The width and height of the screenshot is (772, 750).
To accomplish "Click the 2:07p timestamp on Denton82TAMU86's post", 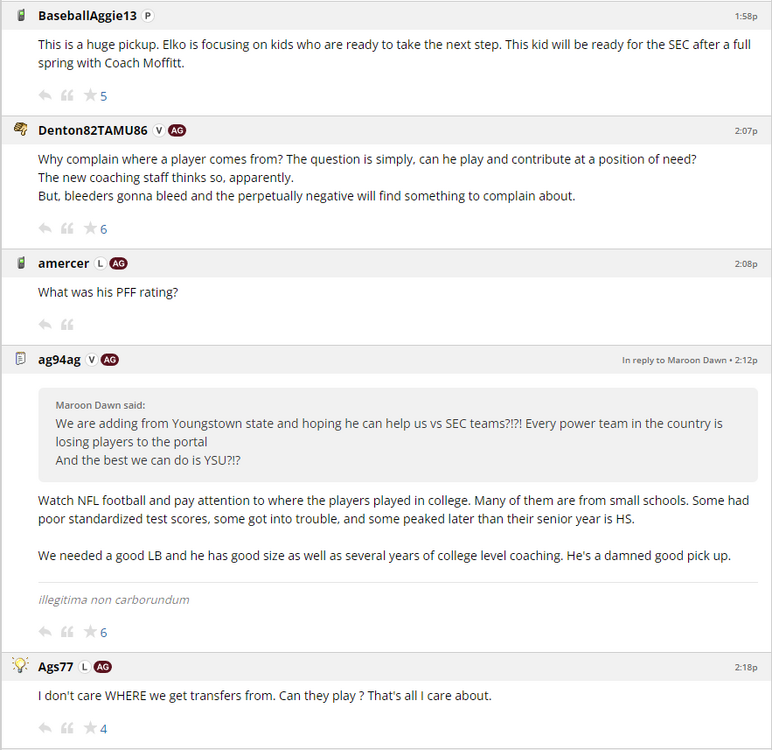I will (746, 131).
